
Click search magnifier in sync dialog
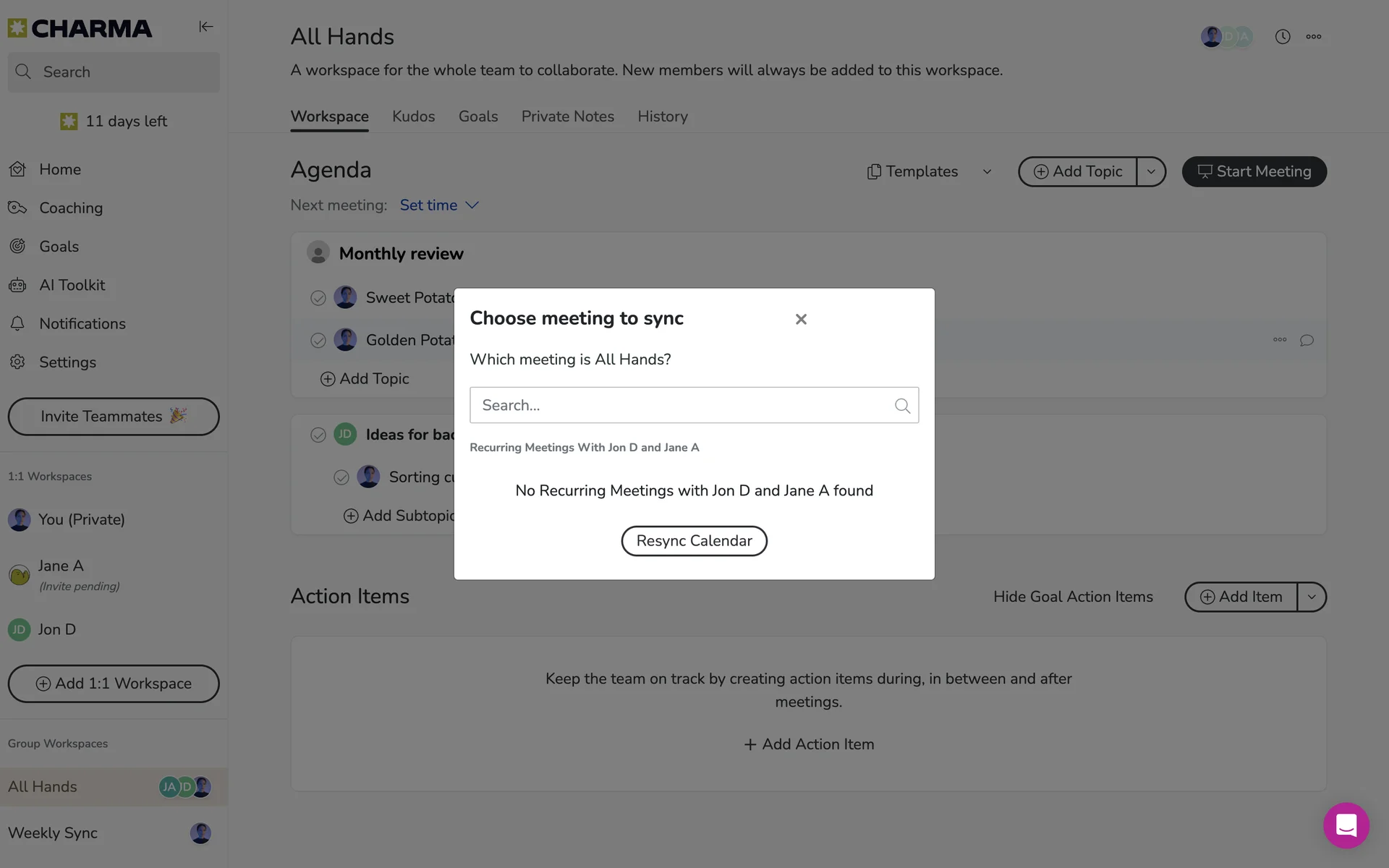pos(901,406)
